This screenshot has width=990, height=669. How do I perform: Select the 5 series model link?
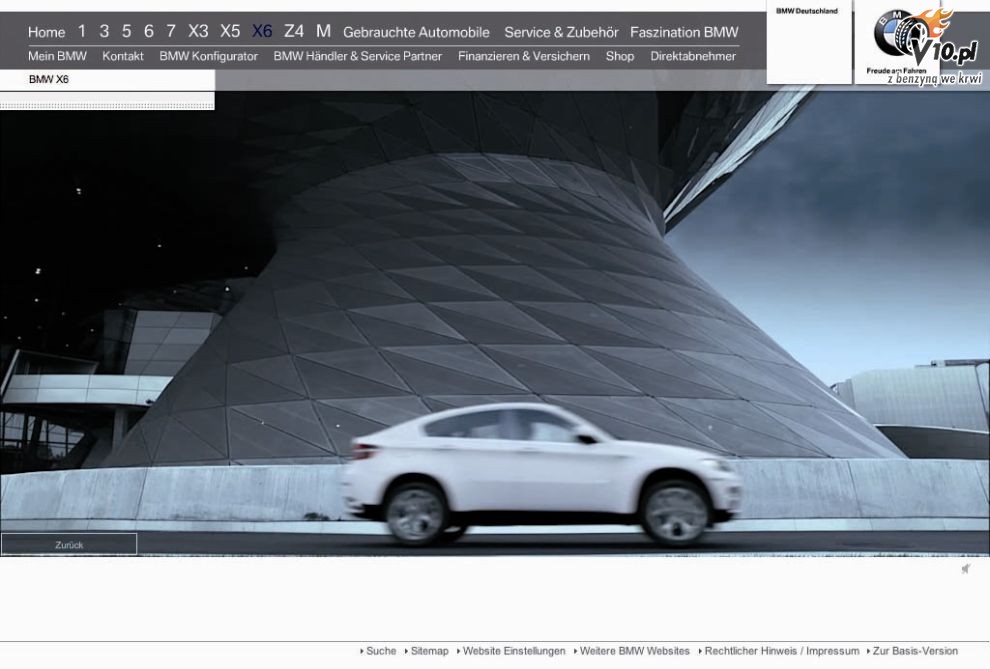(126, 31)
